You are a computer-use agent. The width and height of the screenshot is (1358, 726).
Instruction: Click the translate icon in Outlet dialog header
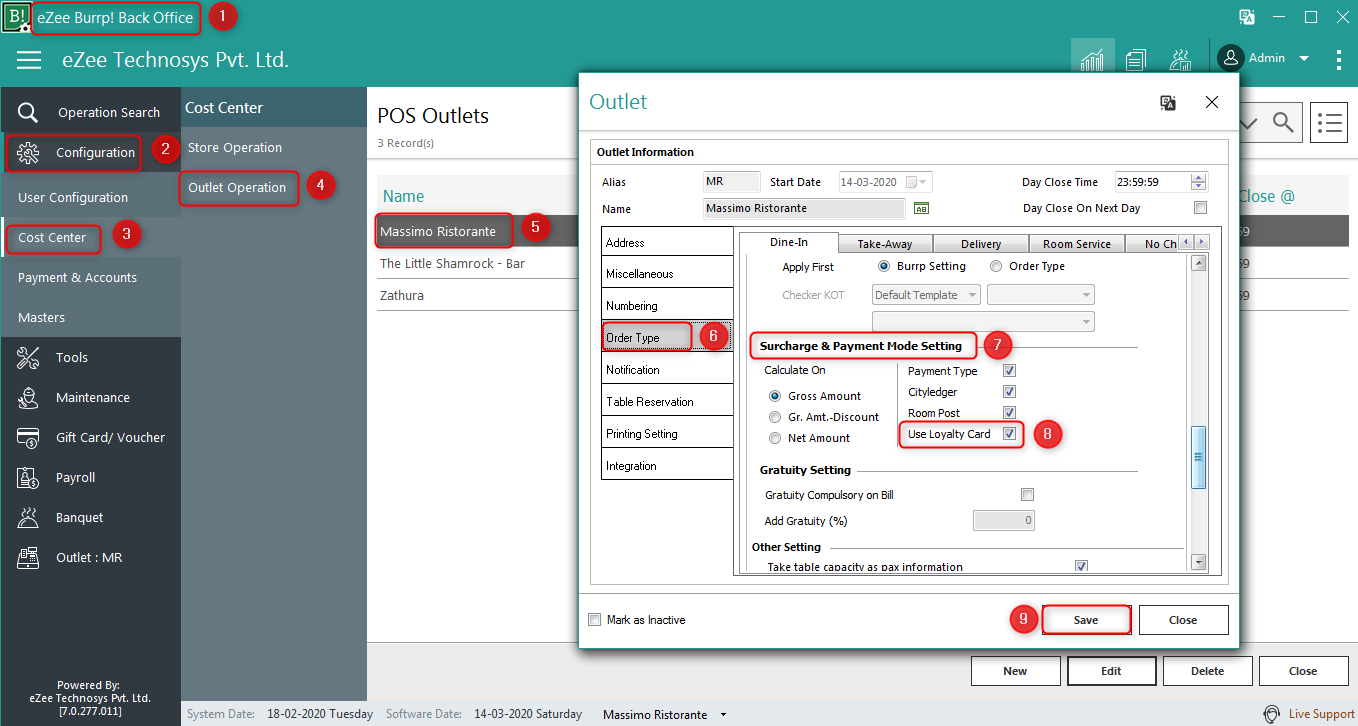[x=1168, y=102]
